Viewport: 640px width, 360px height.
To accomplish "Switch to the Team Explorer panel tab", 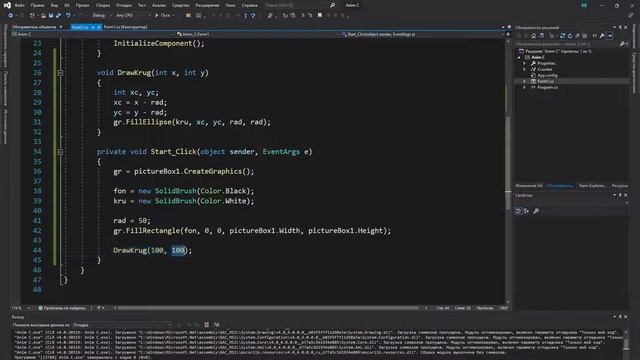I will (x=592, y=186).
